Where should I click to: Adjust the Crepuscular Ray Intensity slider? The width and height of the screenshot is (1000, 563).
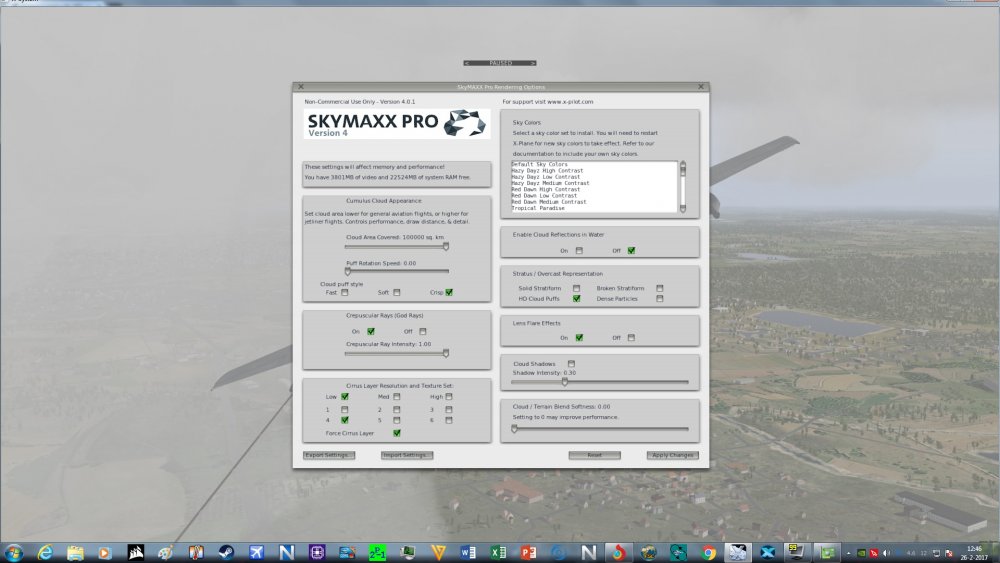click(397, 353)
